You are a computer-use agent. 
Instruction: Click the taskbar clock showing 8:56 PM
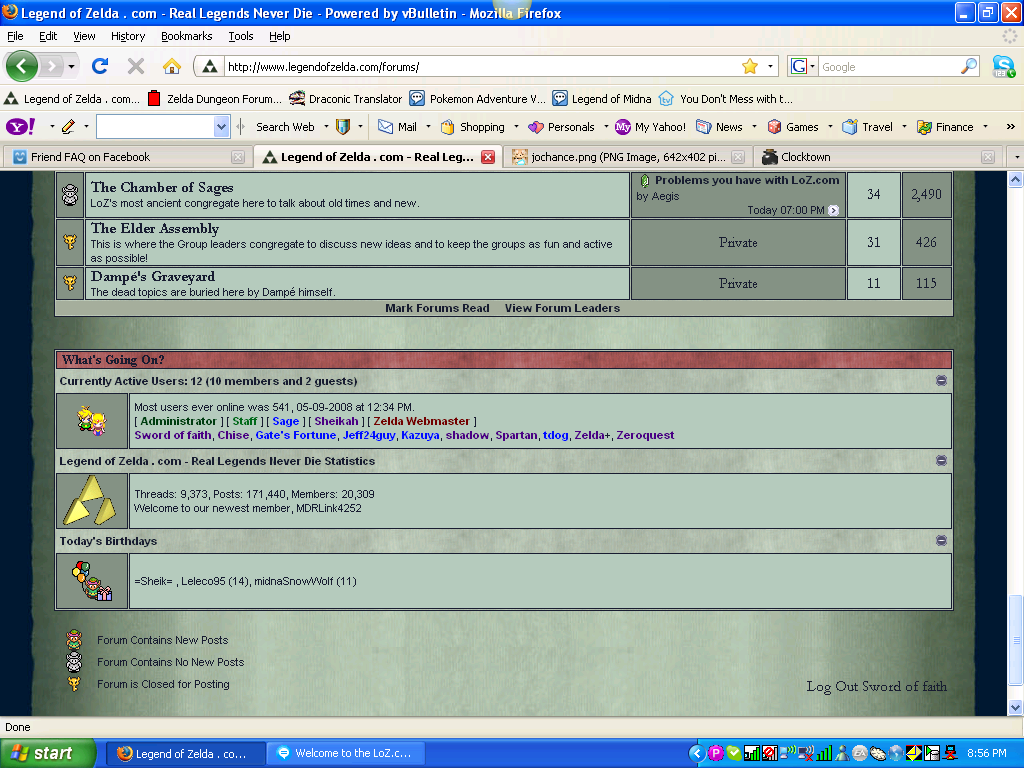pos(987,754)
